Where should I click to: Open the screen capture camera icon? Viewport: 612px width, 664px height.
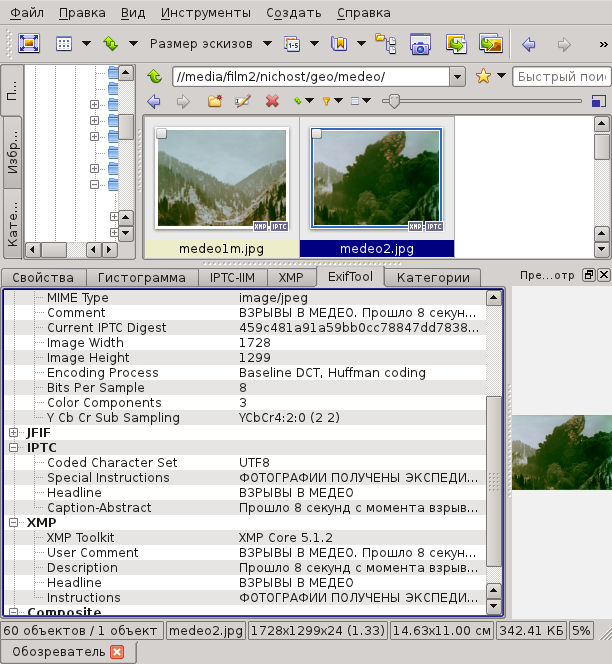[x=420, y=44]
